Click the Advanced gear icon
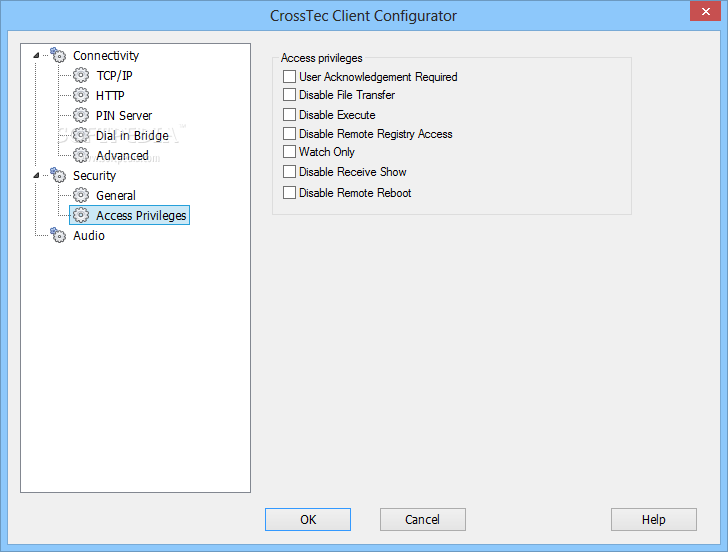The width and height of the screenshot is (728, 552). click(x=81, y=155)
